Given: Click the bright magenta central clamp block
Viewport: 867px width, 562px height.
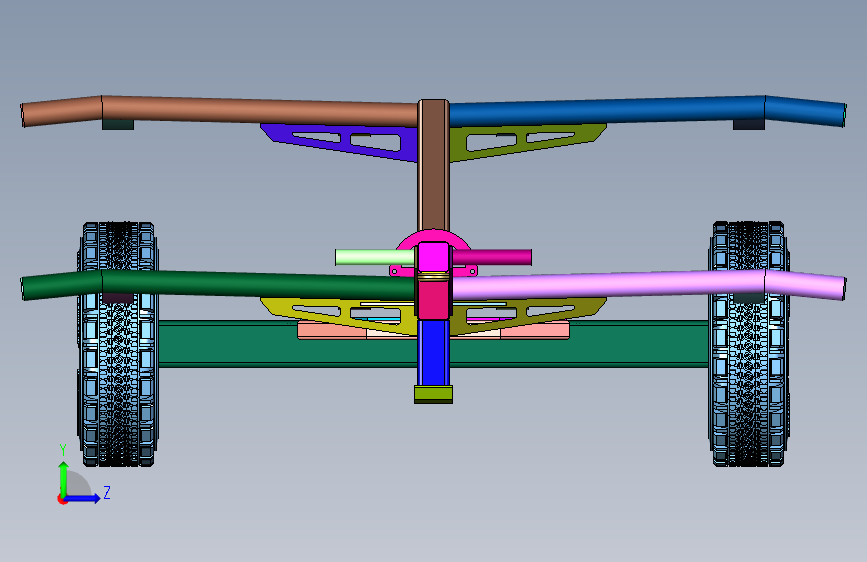Looking at the screenshot, I should coord(434,257).
